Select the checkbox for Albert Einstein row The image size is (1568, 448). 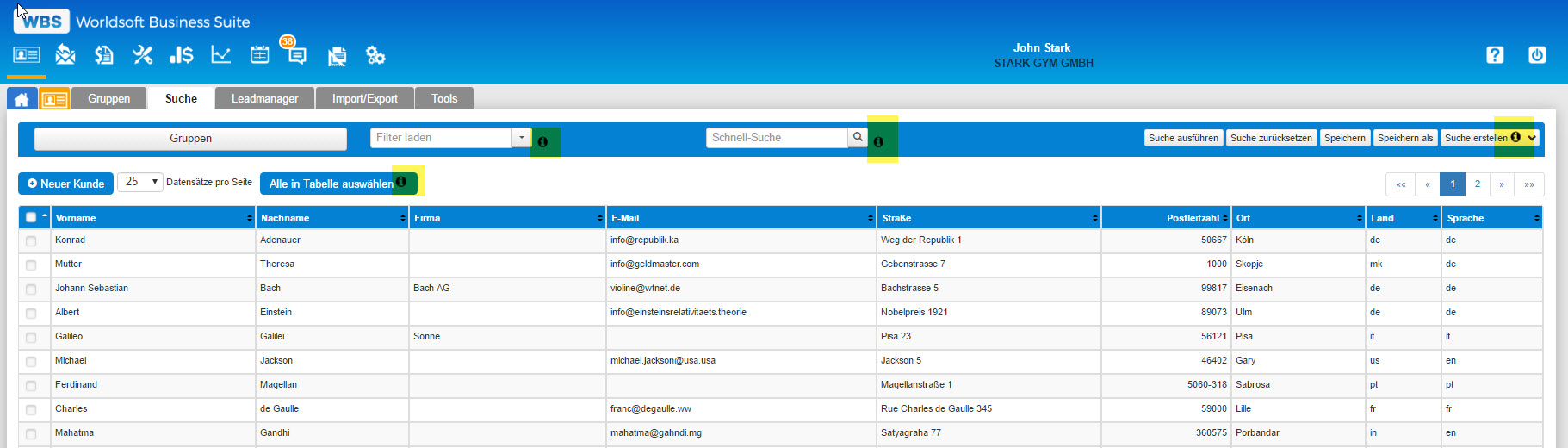pos(31,314)
